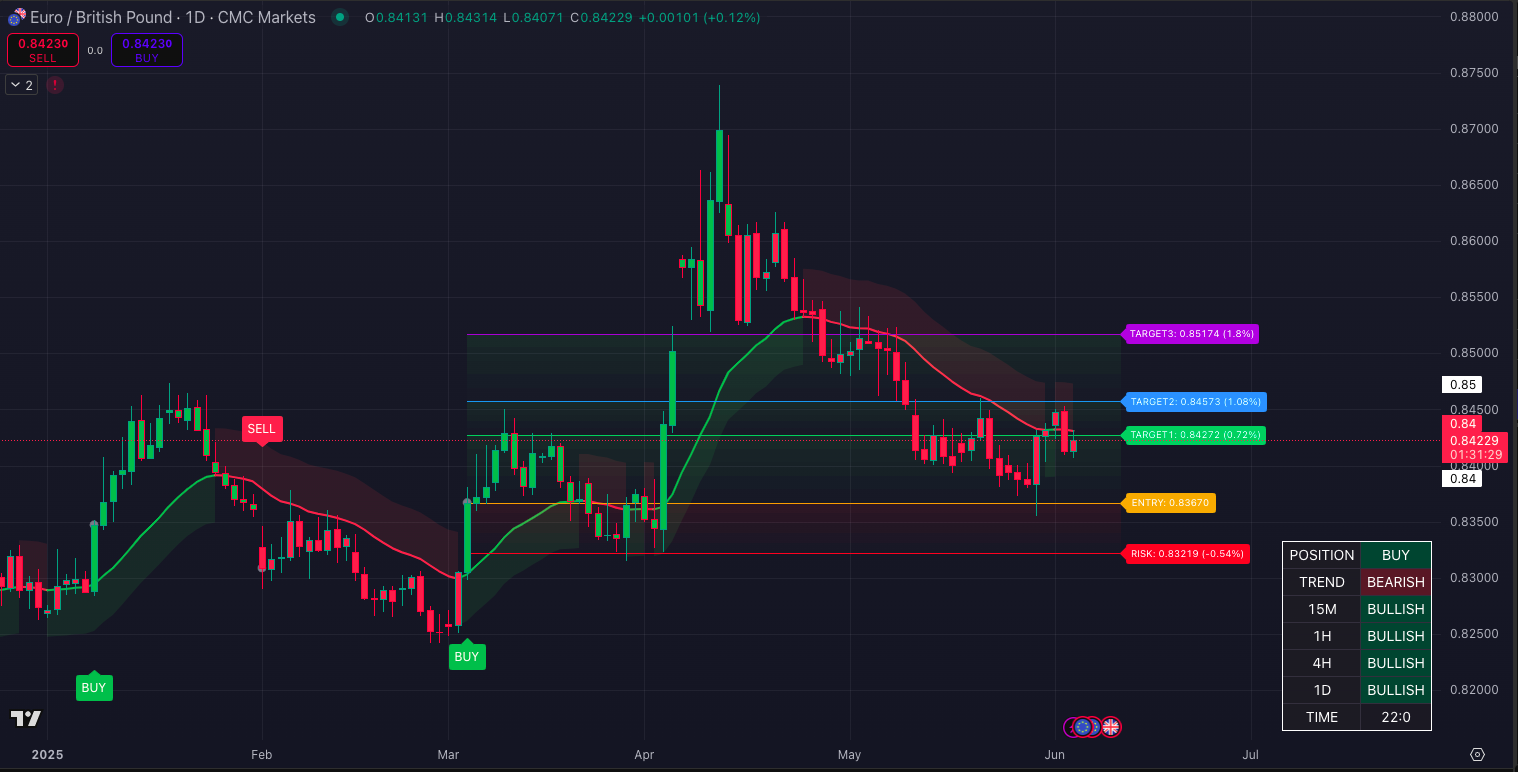Collapse the indicator legend showing 2

click(x=21, y=85)
